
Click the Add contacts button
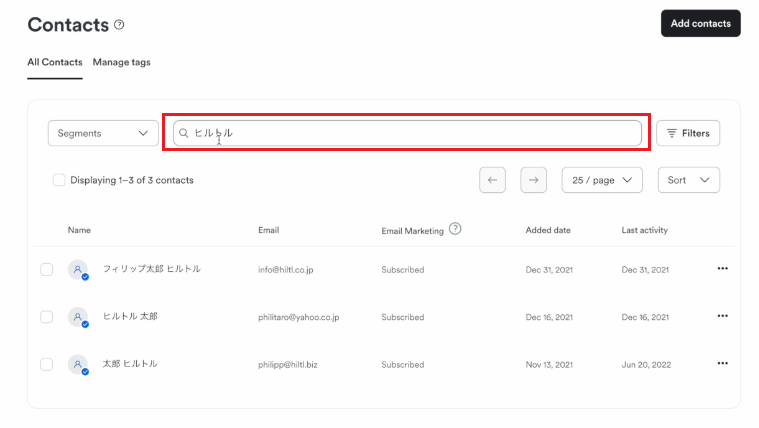700,23
